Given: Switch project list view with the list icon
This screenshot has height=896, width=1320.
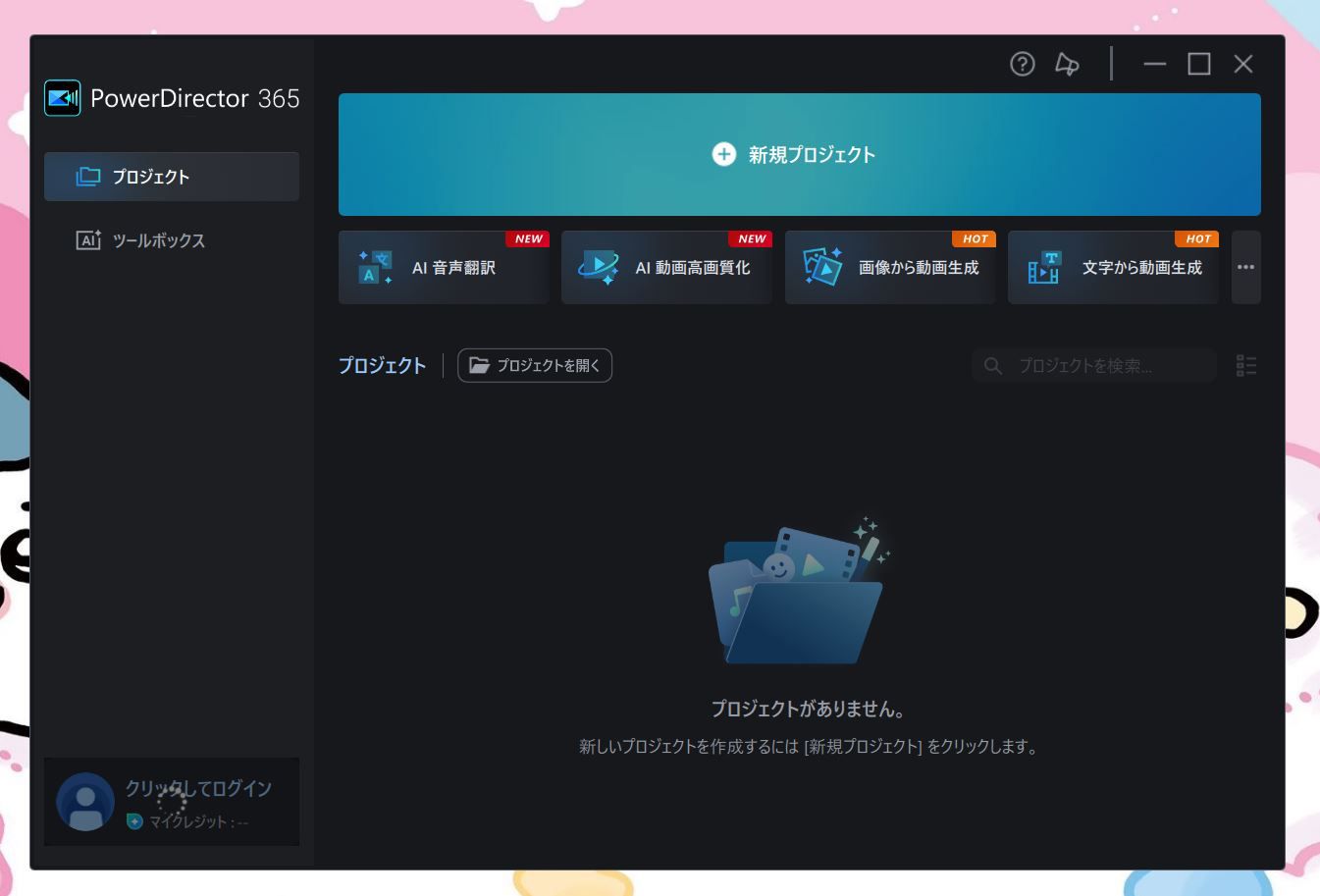Looking at the screenshot, I should [x=1246, y=365].
